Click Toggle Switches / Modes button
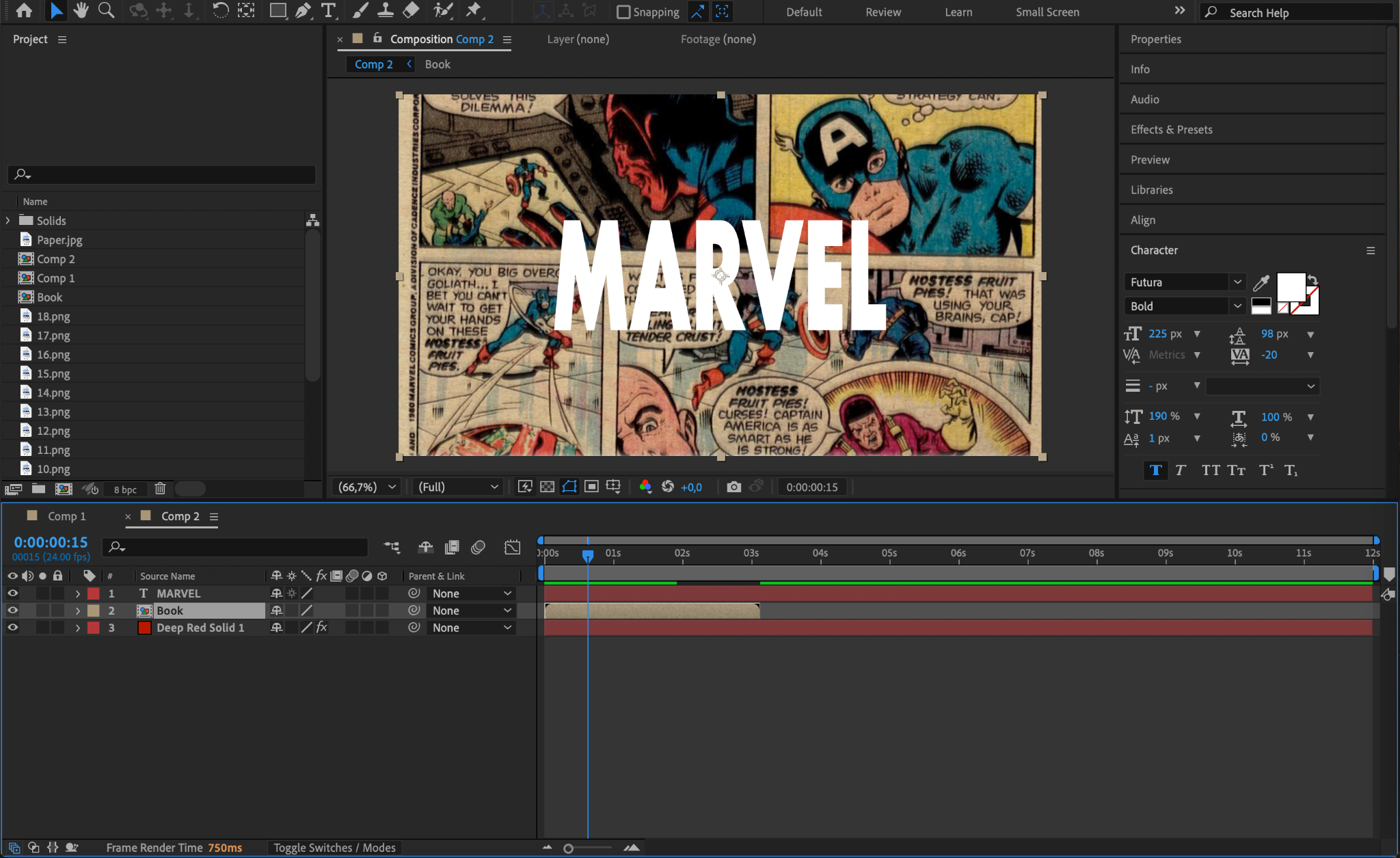 334,848
